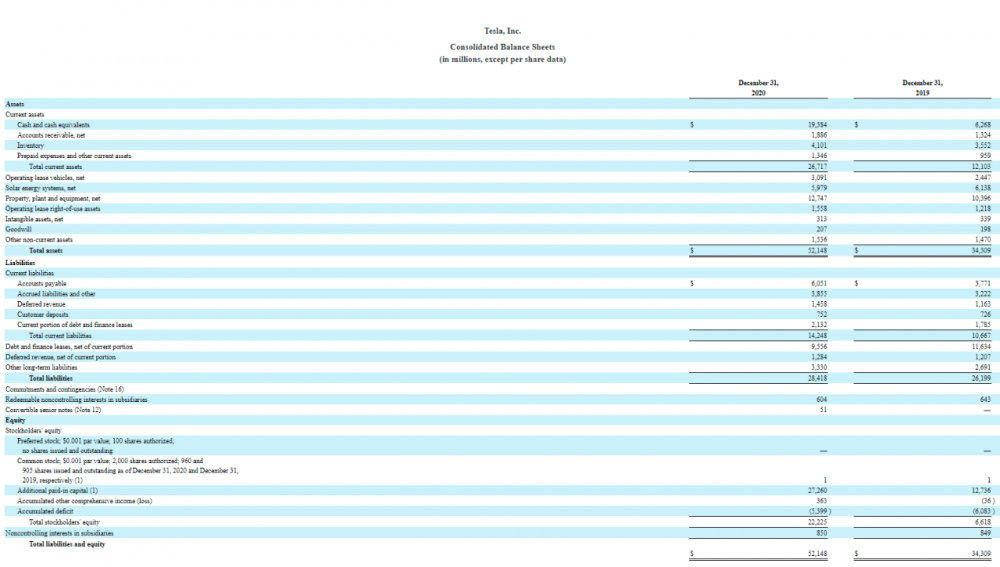Select the Additional paid-in capital row label

[x=58, y=491]
